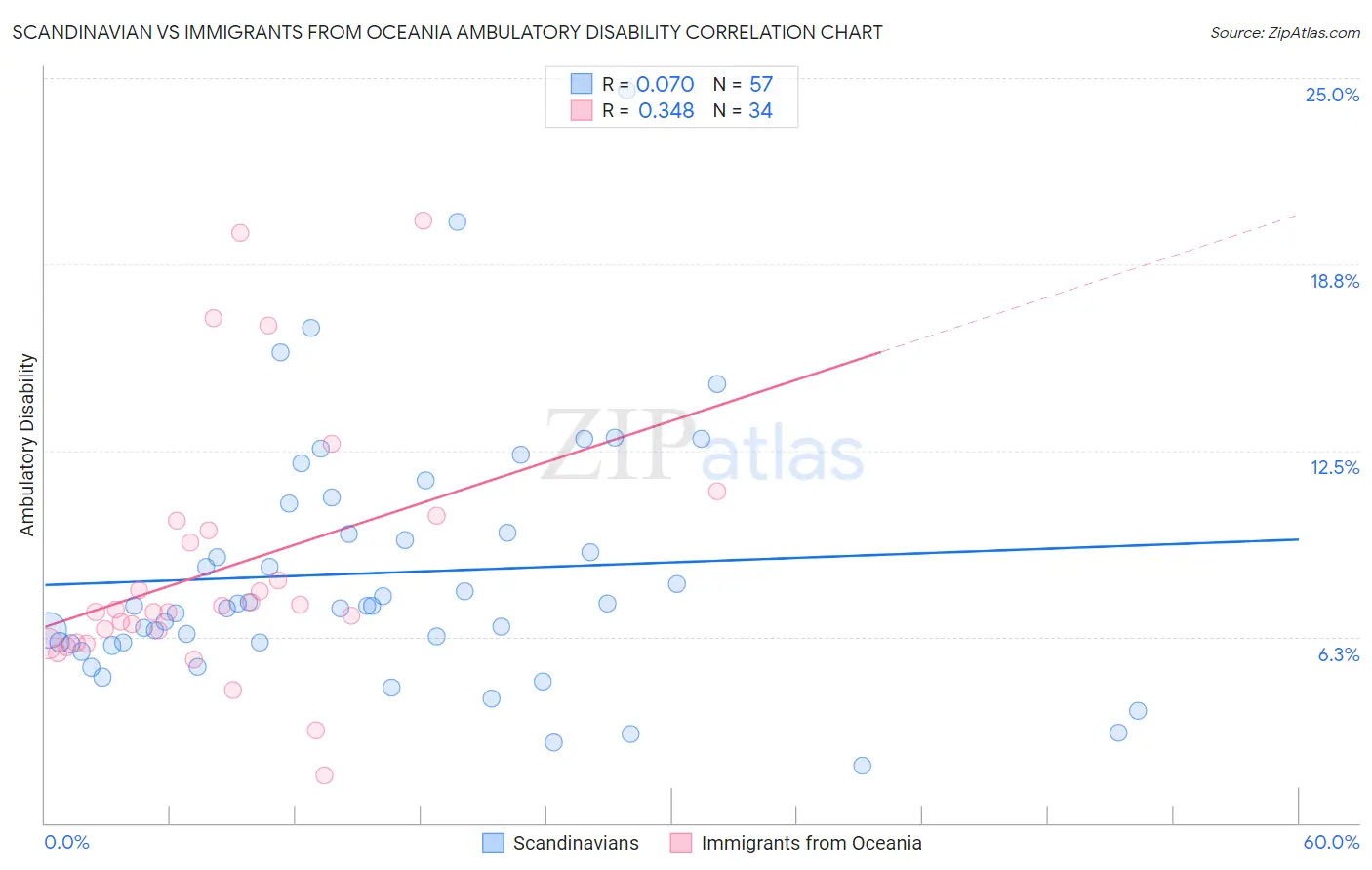Click the 12.5% y-axis label
The width and height of the screenshot is (1372, 870).
click(1334, 467)
